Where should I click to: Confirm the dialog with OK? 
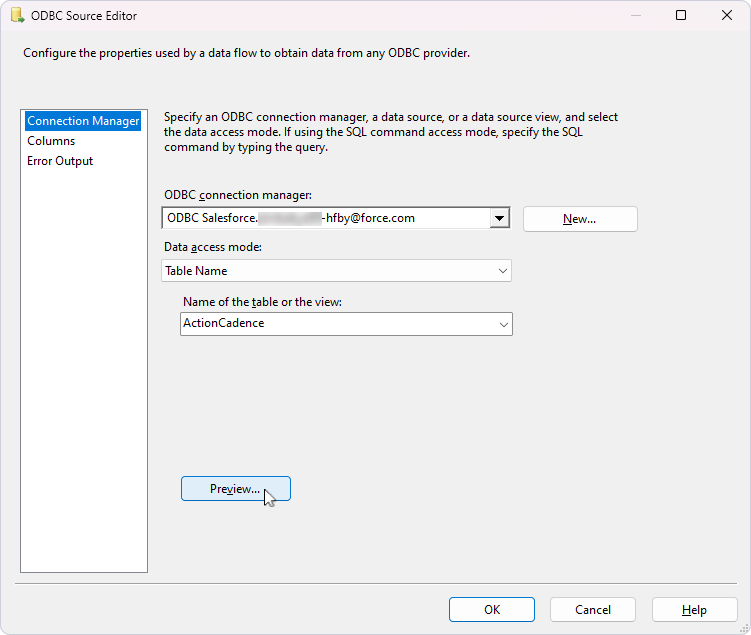click(x=491, y=610)
